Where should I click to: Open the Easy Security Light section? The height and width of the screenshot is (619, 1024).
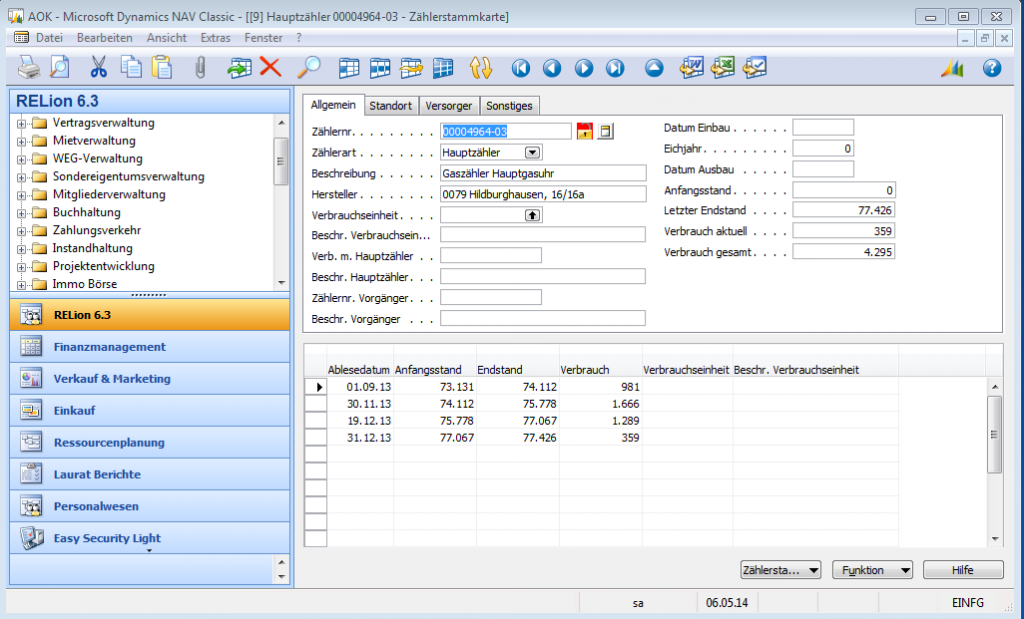point(150,538)
